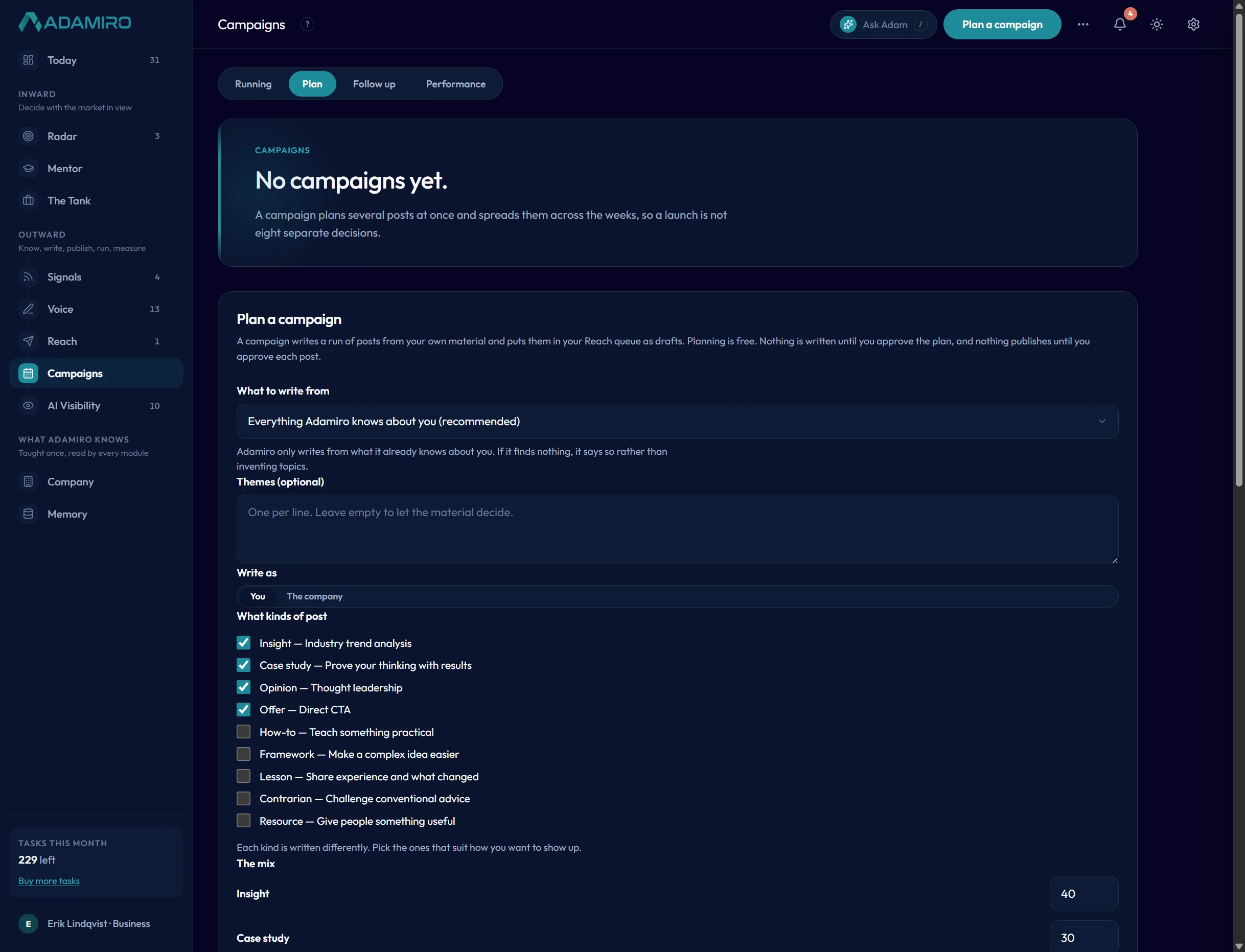Open the more options ellipsis menu
The image size is (1245, 952).
coord(1083,25)
